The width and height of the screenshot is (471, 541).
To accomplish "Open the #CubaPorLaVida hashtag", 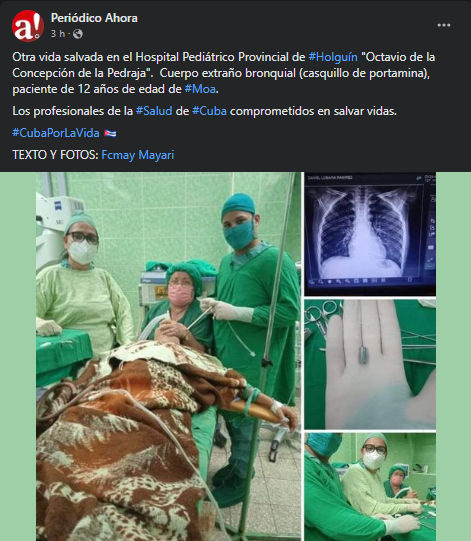I will 56,133.
